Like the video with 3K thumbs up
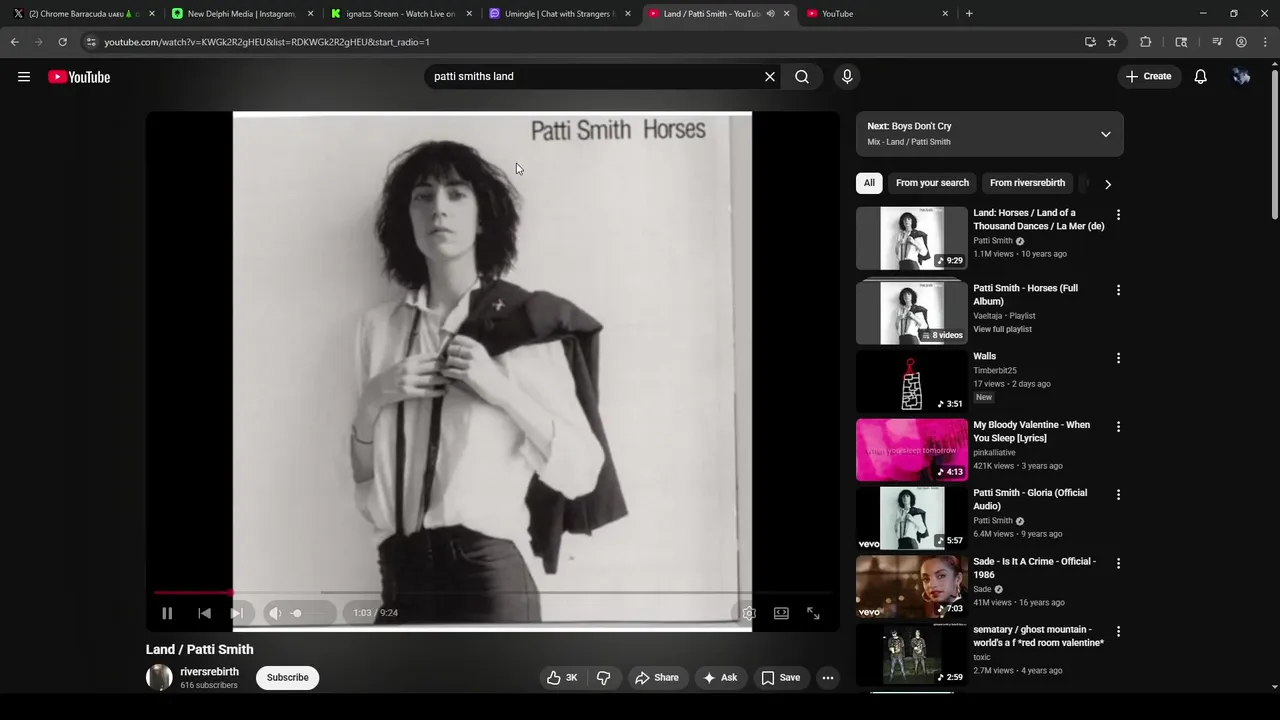Screen dimensions: 1280x720 coord(562,678)
